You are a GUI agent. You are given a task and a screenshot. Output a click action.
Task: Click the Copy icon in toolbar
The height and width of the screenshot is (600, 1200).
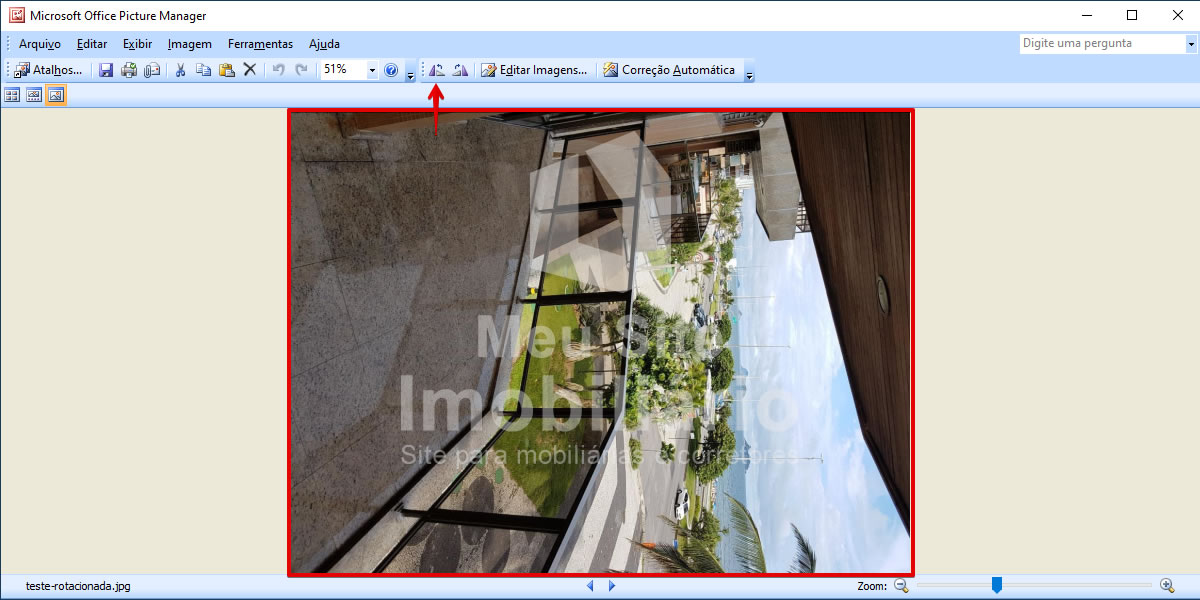pos(203,70)
